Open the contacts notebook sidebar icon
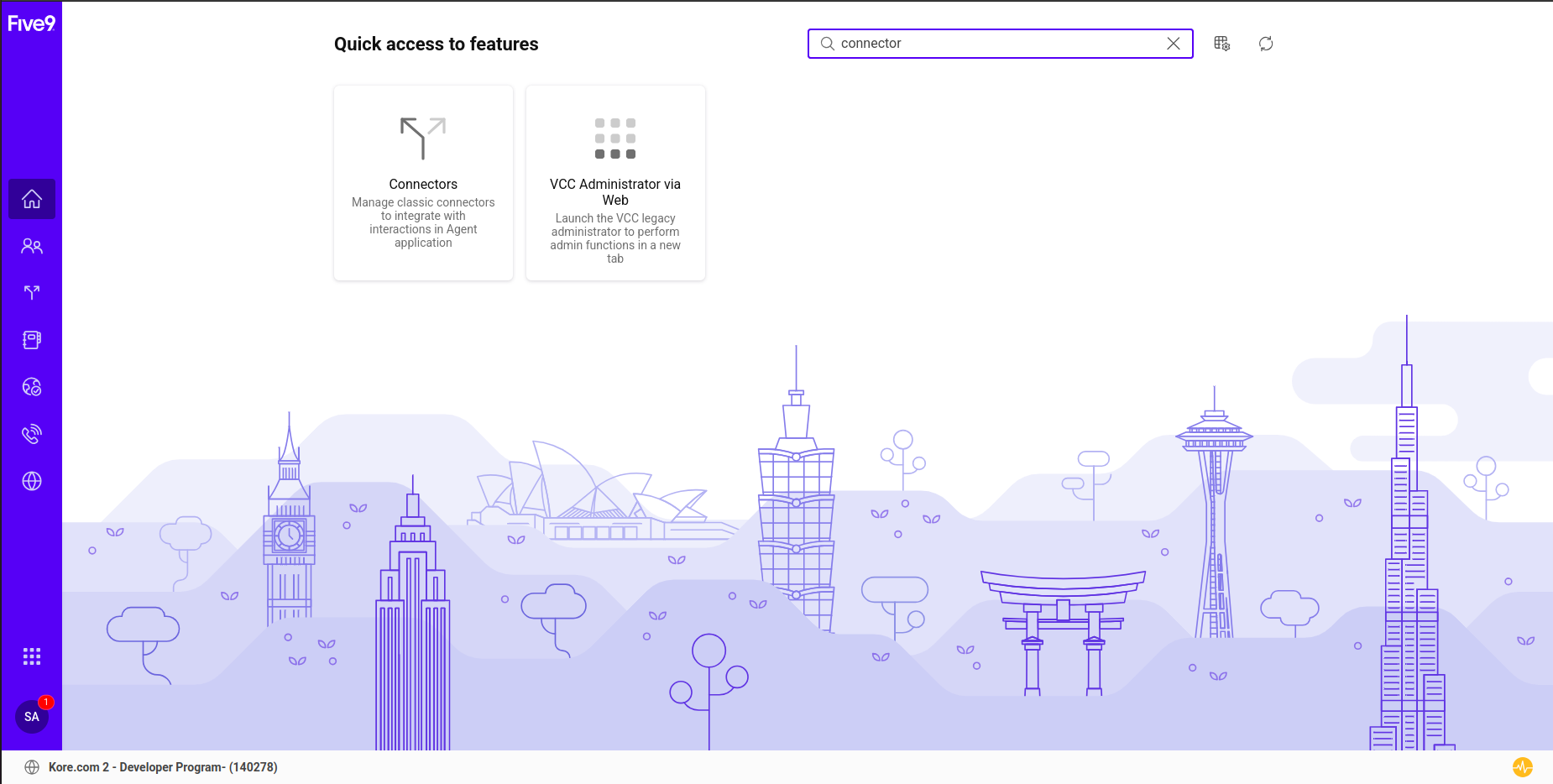The height and width of the screenshot is (784, 1553). pyautogui.click(x=32, y=340)
